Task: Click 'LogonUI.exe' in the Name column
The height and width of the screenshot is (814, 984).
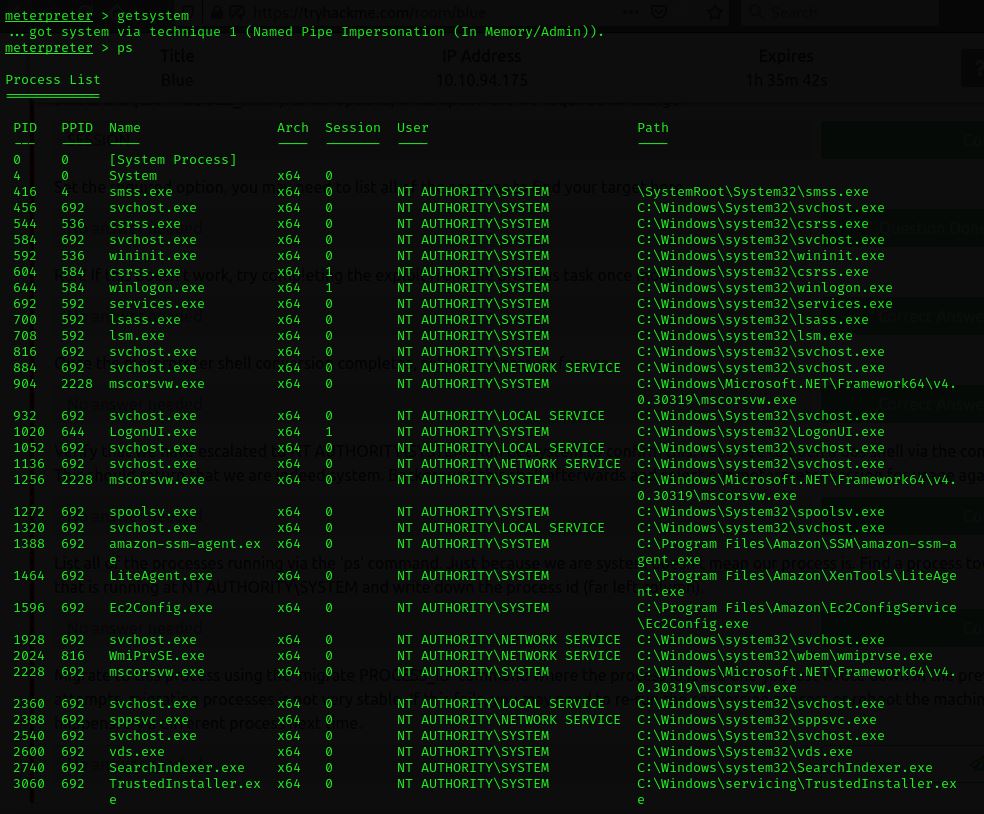Action: coord(152,432)
